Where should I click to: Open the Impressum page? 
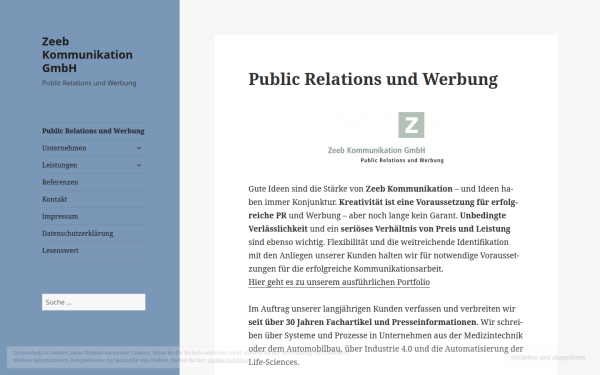pyautogui.click(x=60, y=217)
